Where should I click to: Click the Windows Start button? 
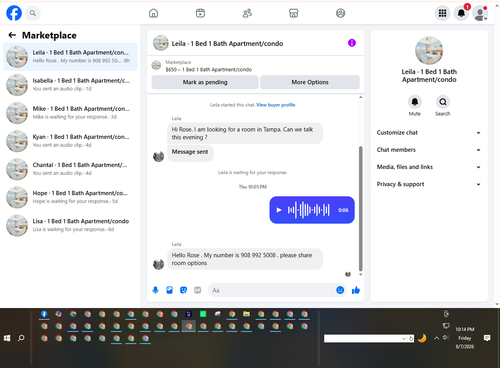7,338
